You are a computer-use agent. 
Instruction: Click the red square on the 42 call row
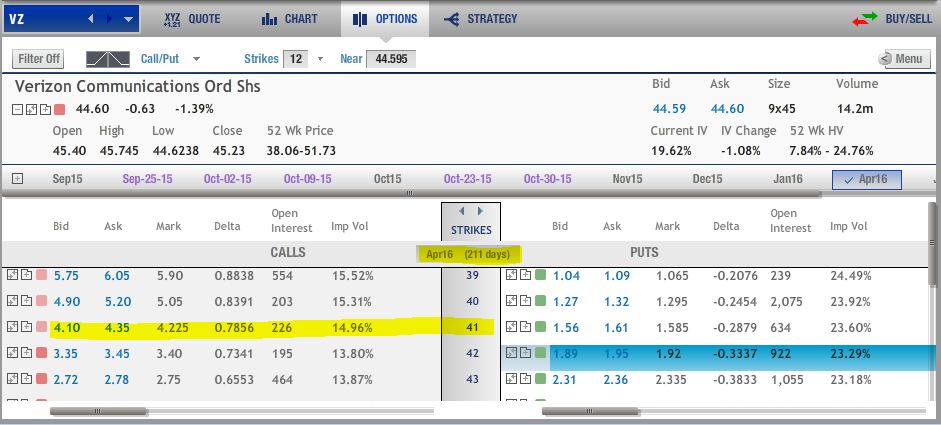click(41, 353)
